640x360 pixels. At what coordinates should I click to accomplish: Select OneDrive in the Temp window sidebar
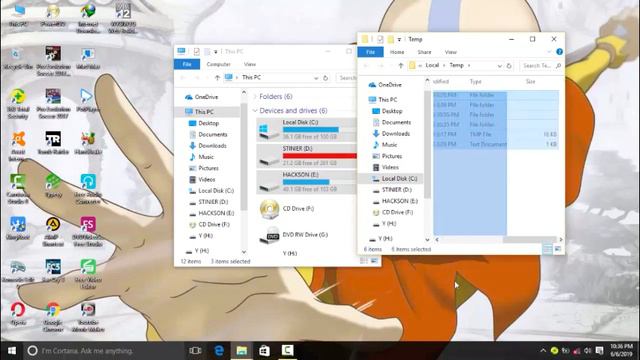(x=385, y=85)
